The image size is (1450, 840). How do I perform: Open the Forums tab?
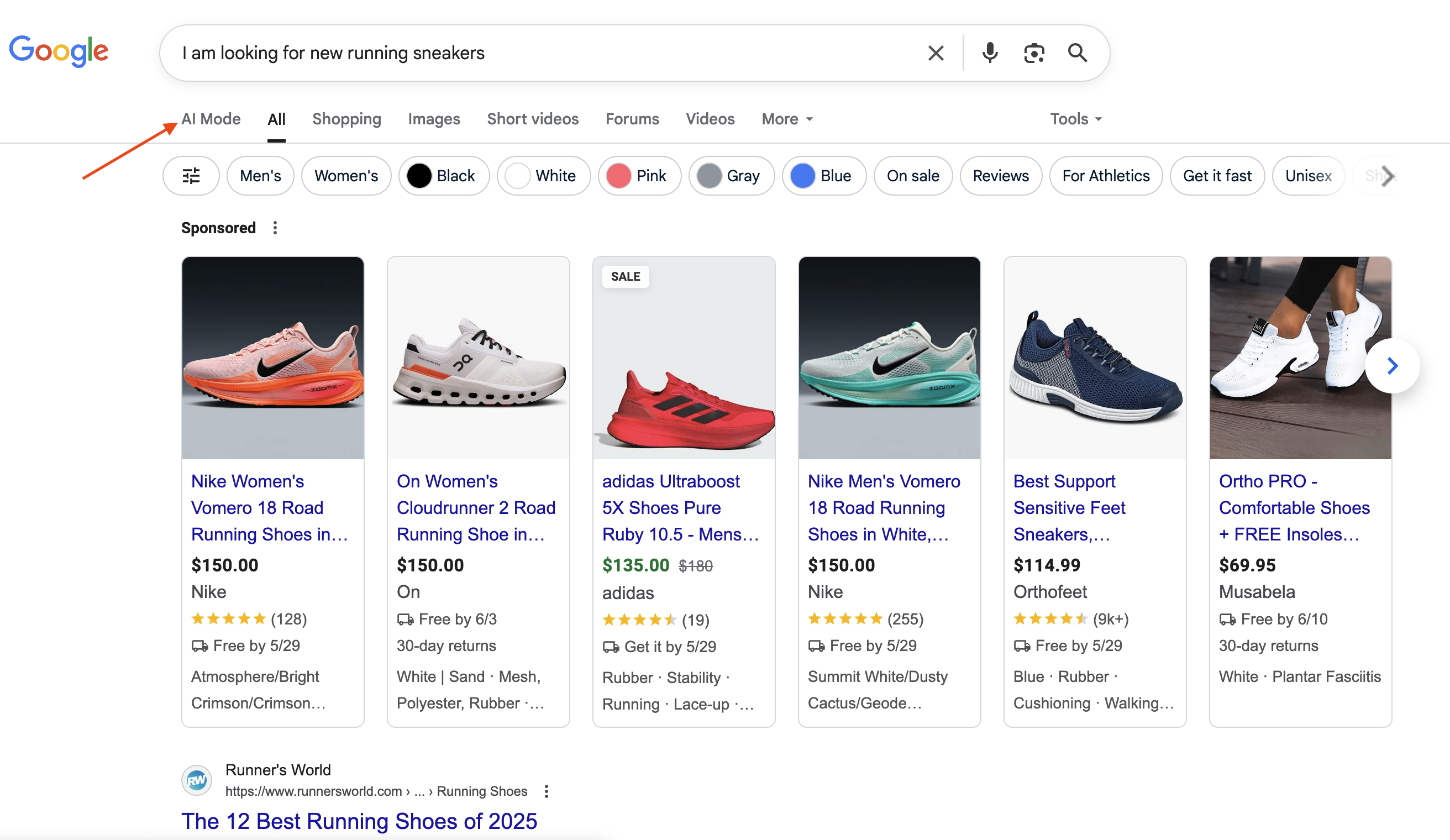point(632,119)
